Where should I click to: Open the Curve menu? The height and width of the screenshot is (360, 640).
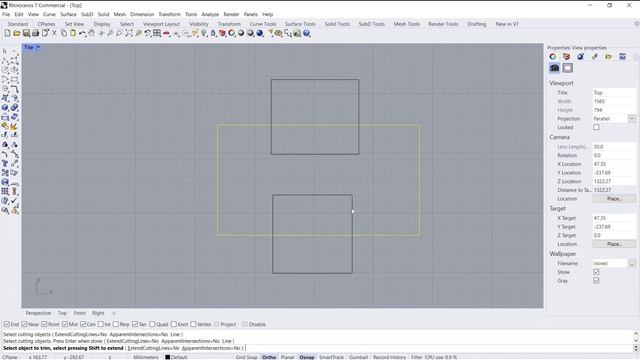click(49, 14)
